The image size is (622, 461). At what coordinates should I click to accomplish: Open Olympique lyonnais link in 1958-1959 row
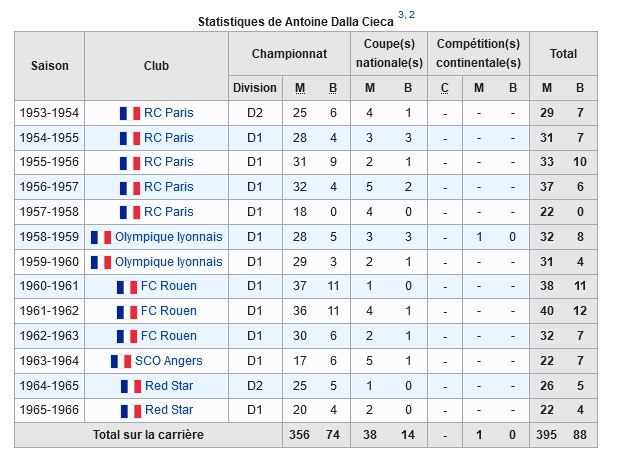(169, 237)
